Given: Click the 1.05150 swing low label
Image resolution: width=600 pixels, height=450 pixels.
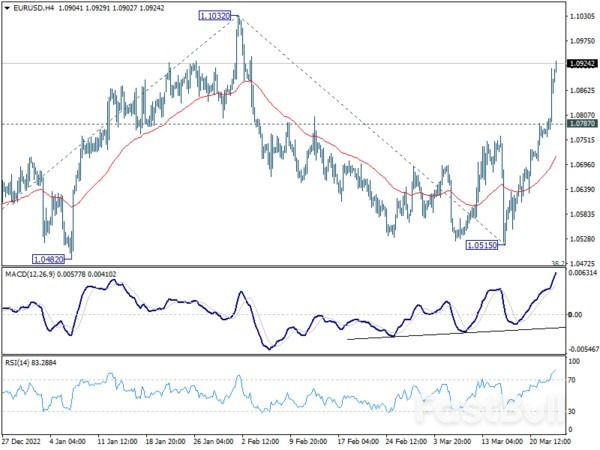Looking at the screenshot, I should point(482,245).
